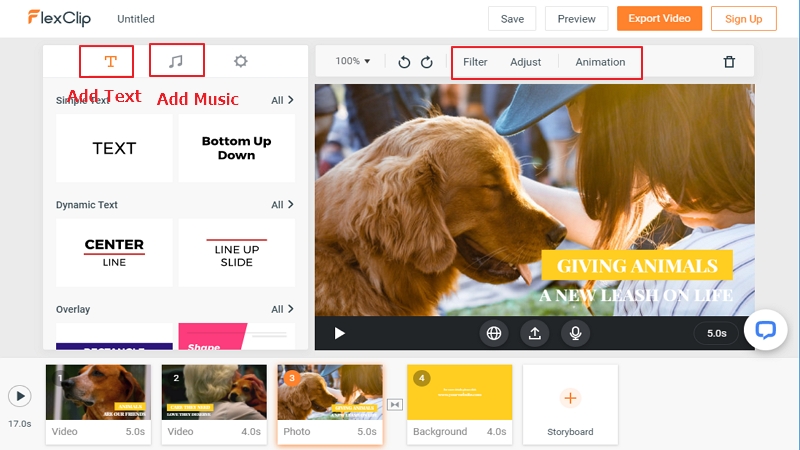Image resolution: width=800 pixels, height=450 pixels.
Task: Click the Background label under clip 4
Action: click(440, 431)
